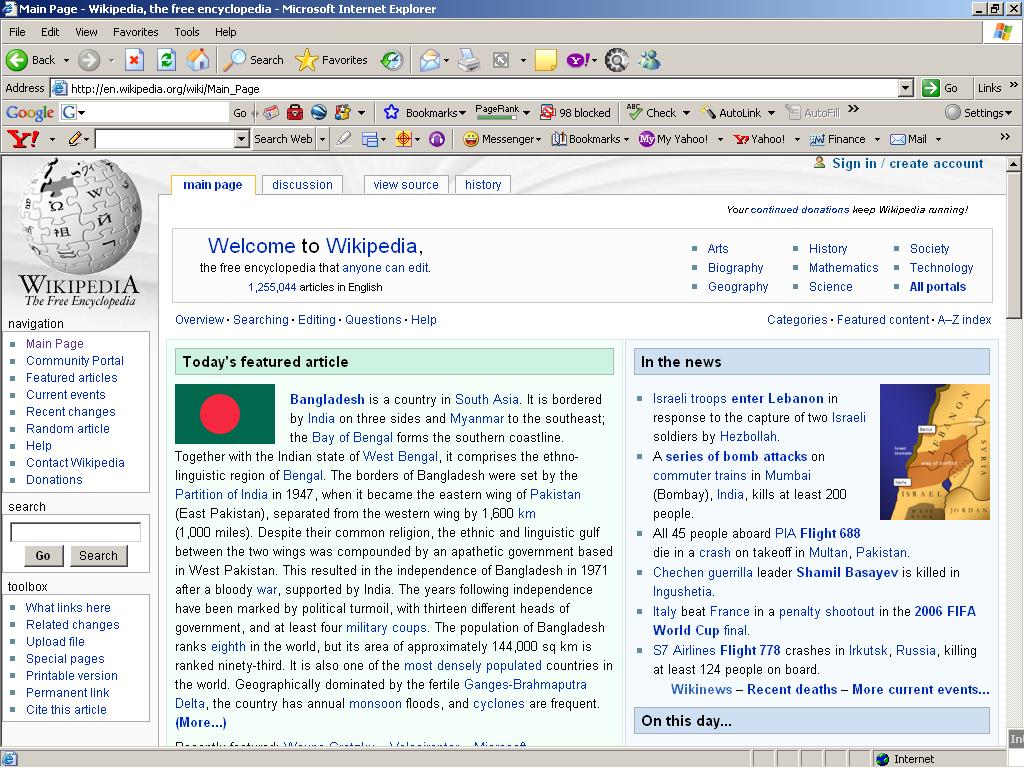1024x768 pixels.
Task: Open the history tab on Wikipedia
Action: tap(483, 185)
